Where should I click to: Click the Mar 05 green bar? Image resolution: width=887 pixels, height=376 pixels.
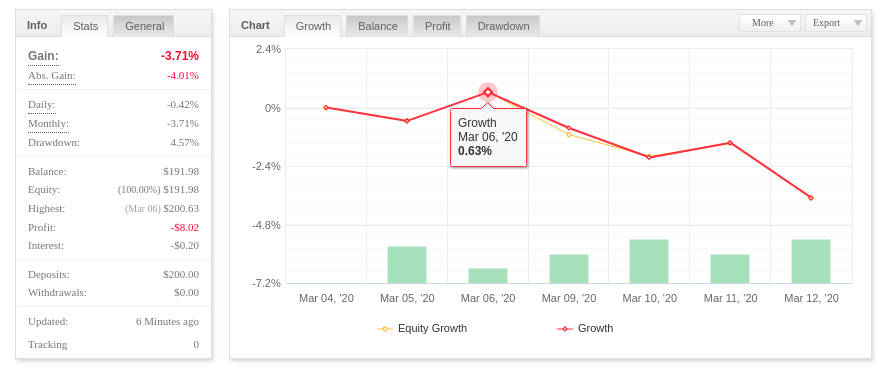[x=407, y=265]
